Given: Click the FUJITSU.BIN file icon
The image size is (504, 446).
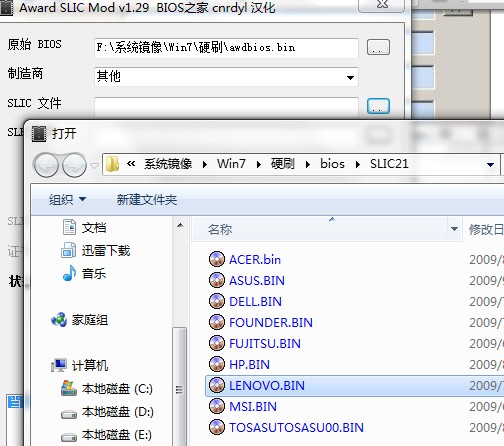Looking at the screenshot, I should 217,343.
